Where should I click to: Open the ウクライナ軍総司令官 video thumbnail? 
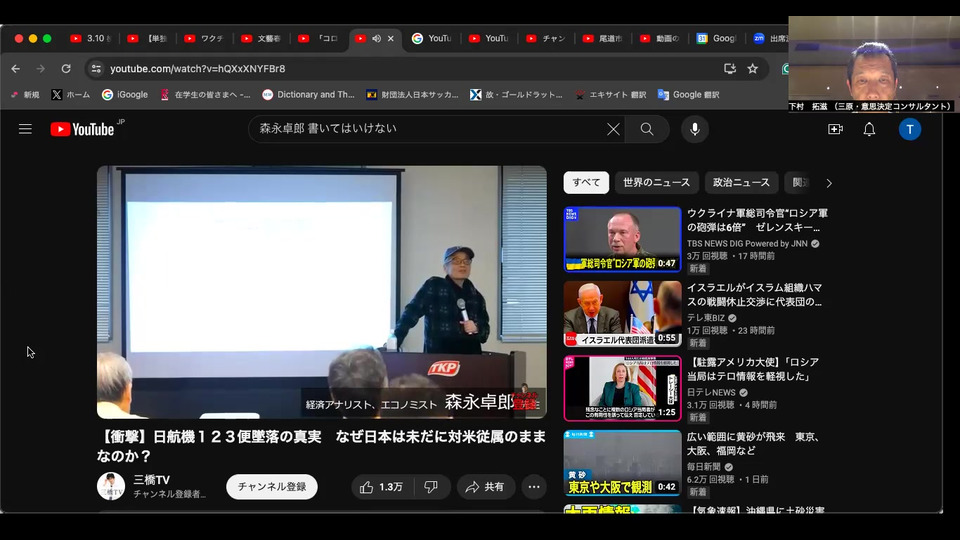pyautogui.click(x=622, y=239)
